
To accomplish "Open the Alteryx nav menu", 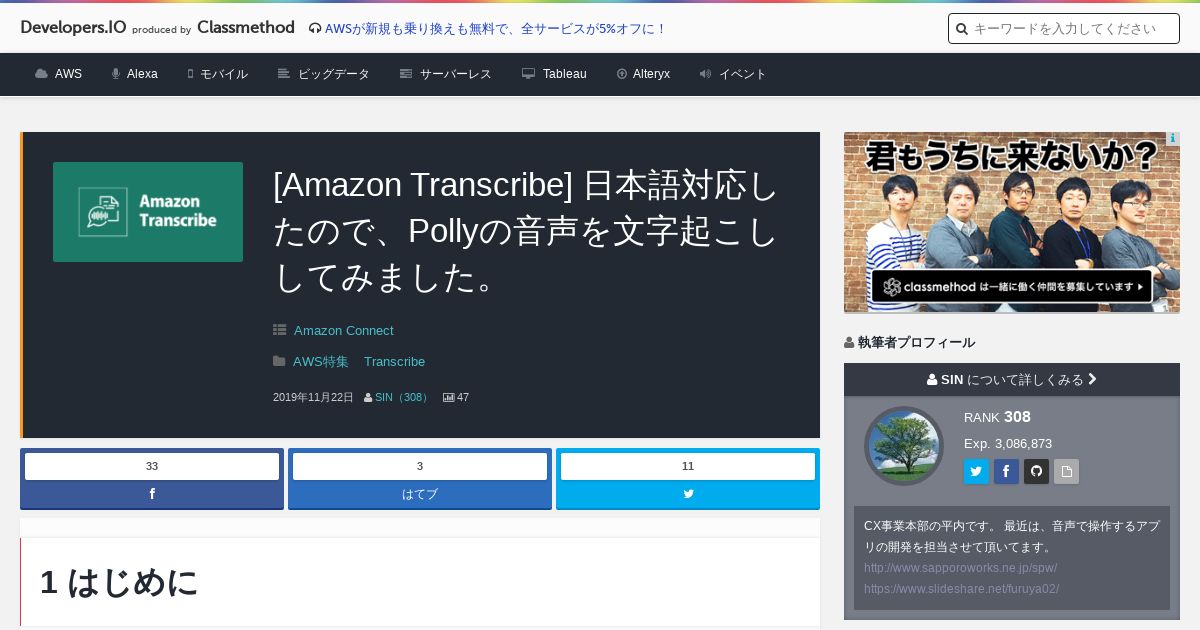I will point(643,74).
